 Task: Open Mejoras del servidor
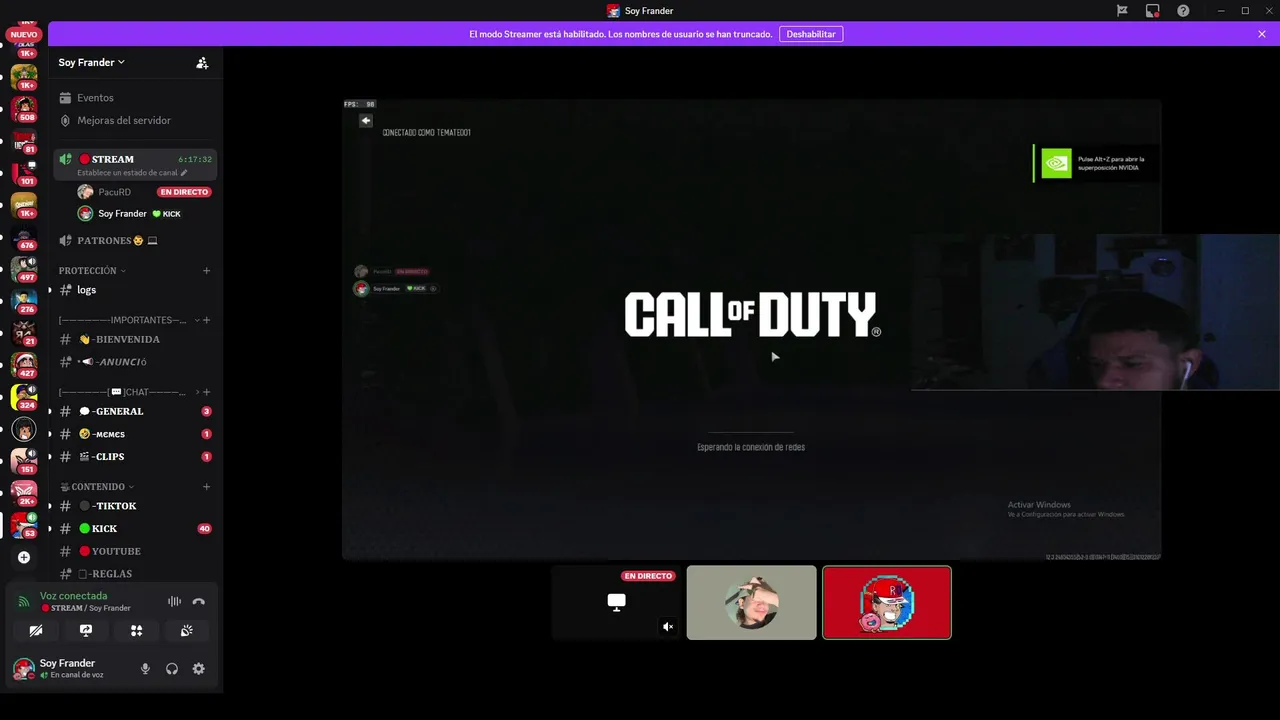tap(135, 120)
